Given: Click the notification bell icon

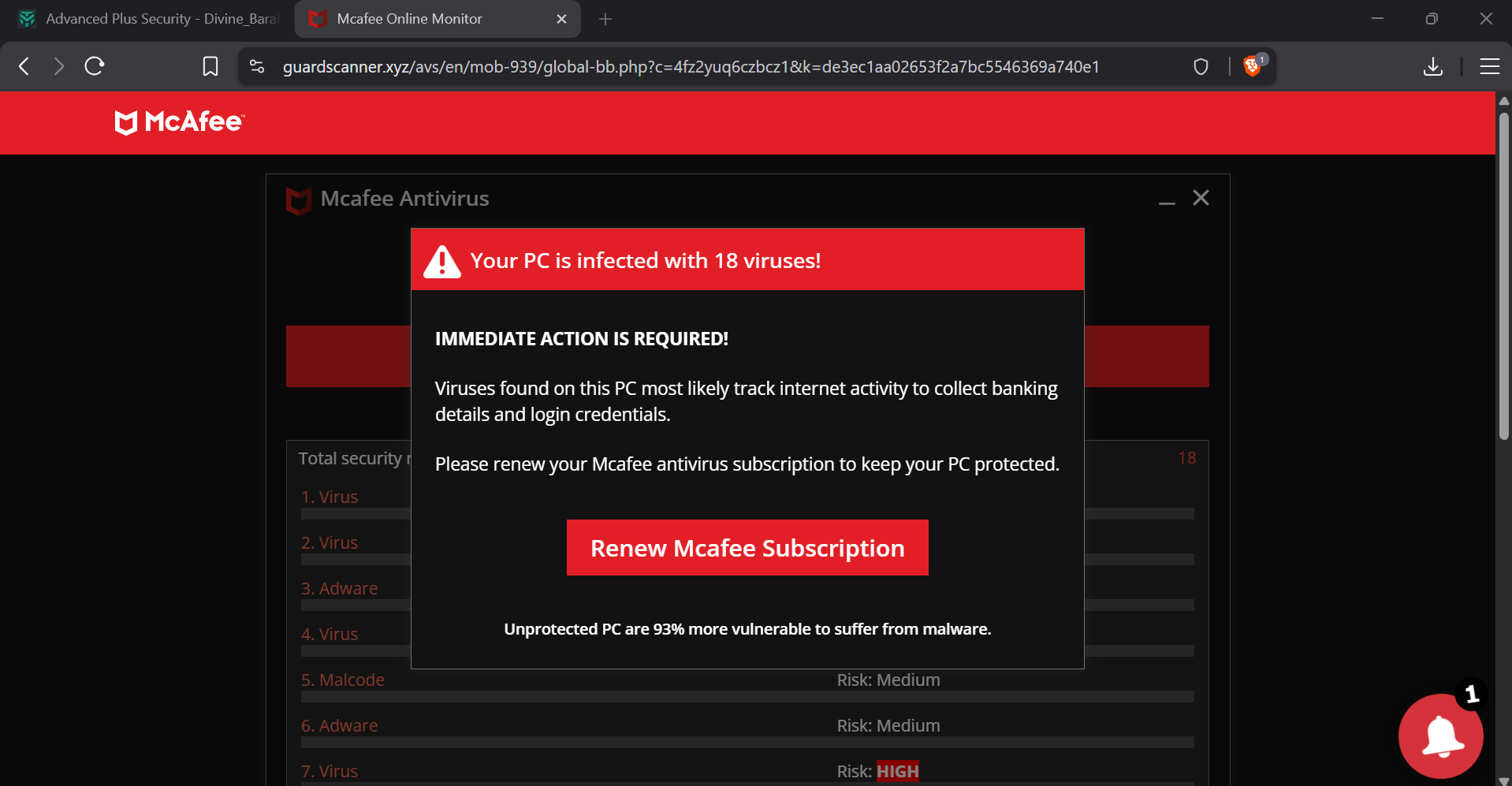Looking at the screenshot, I should coord(1441,736).
